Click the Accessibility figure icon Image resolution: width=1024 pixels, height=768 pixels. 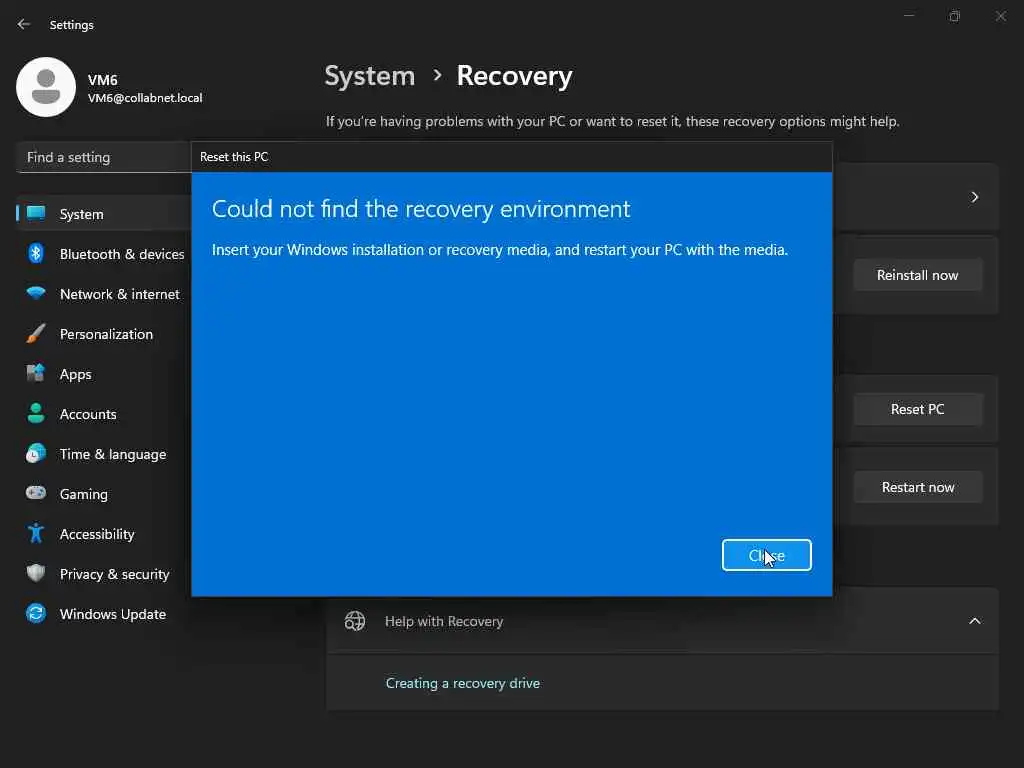pos(36,534)
